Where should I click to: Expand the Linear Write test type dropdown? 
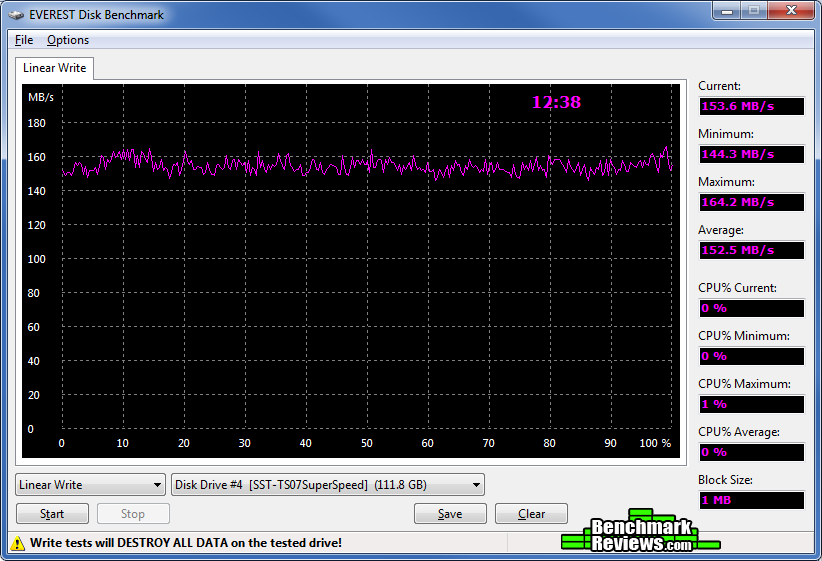point(90,485)
